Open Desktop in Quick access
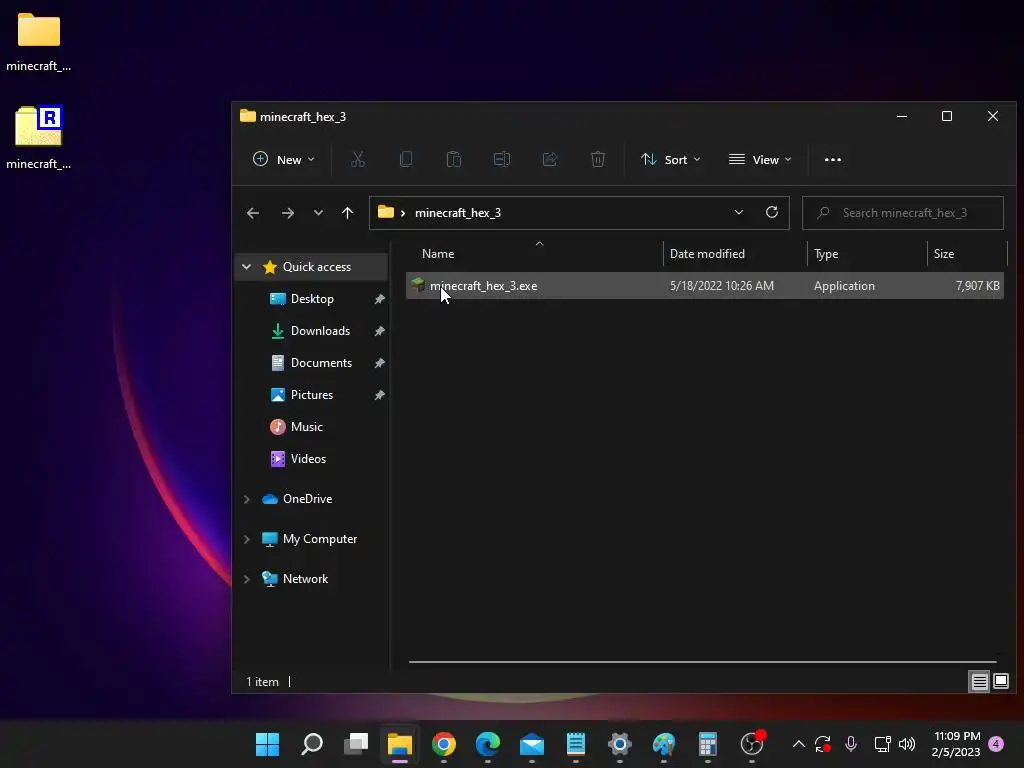The image size is (1024, 768). click(x=312, y=299)
